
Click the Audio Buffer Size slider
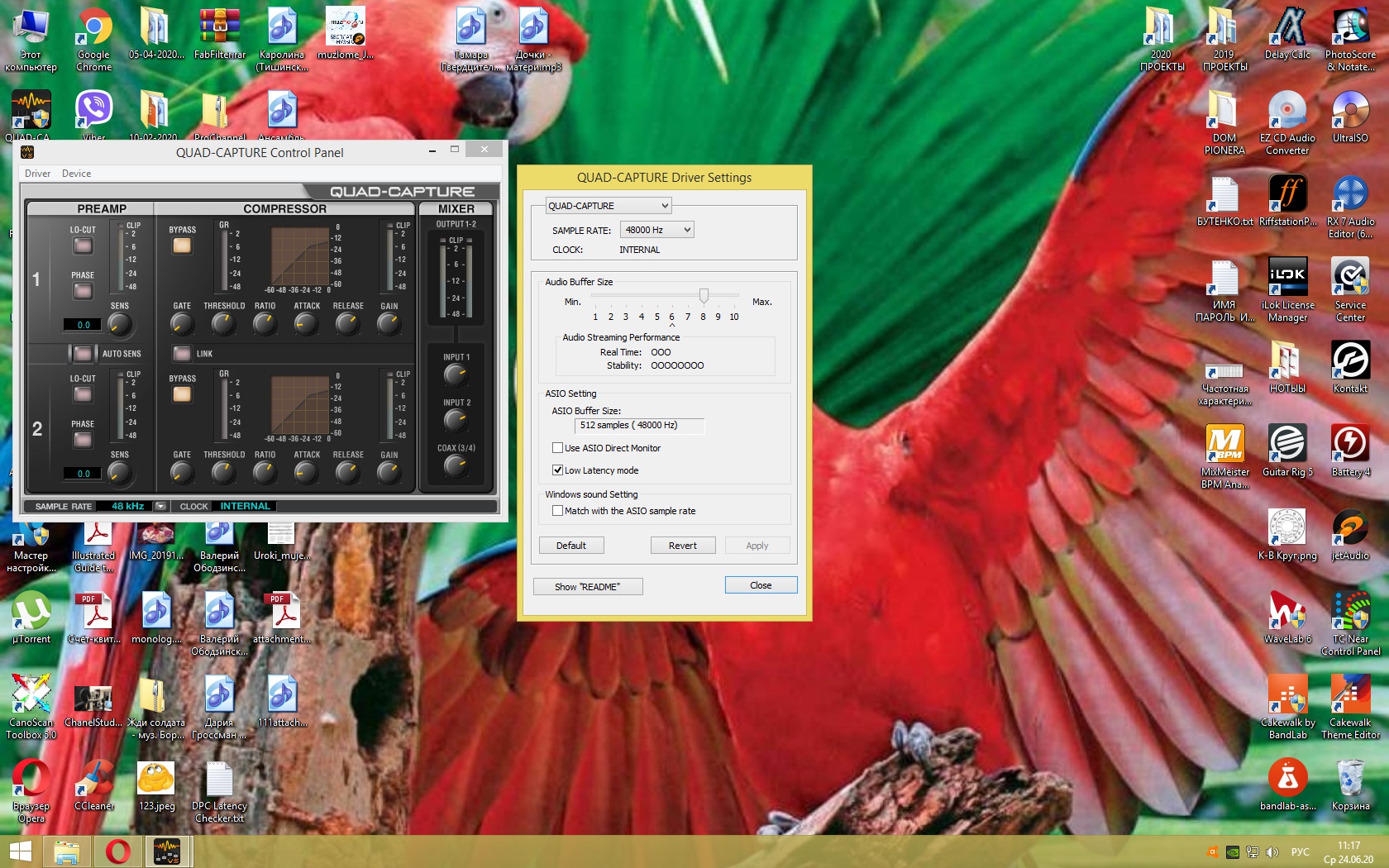pyautogui.click(x=704, y=295)
